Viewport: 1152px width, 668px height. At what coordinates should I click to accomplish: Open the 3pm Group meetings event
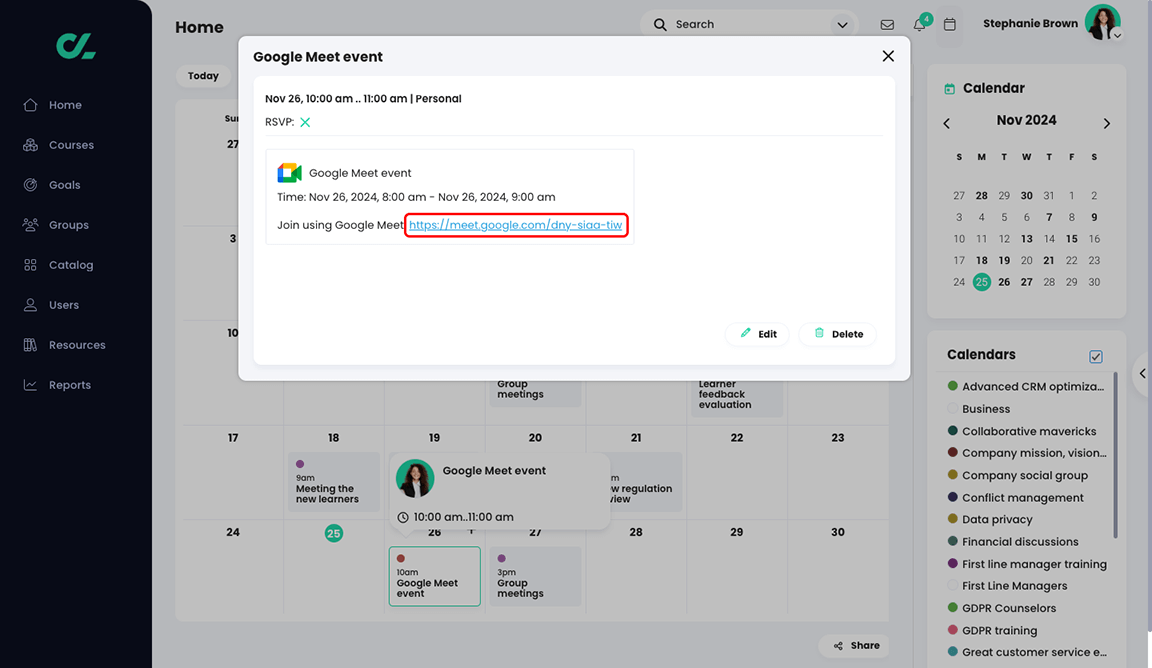[x=535, y=576]
